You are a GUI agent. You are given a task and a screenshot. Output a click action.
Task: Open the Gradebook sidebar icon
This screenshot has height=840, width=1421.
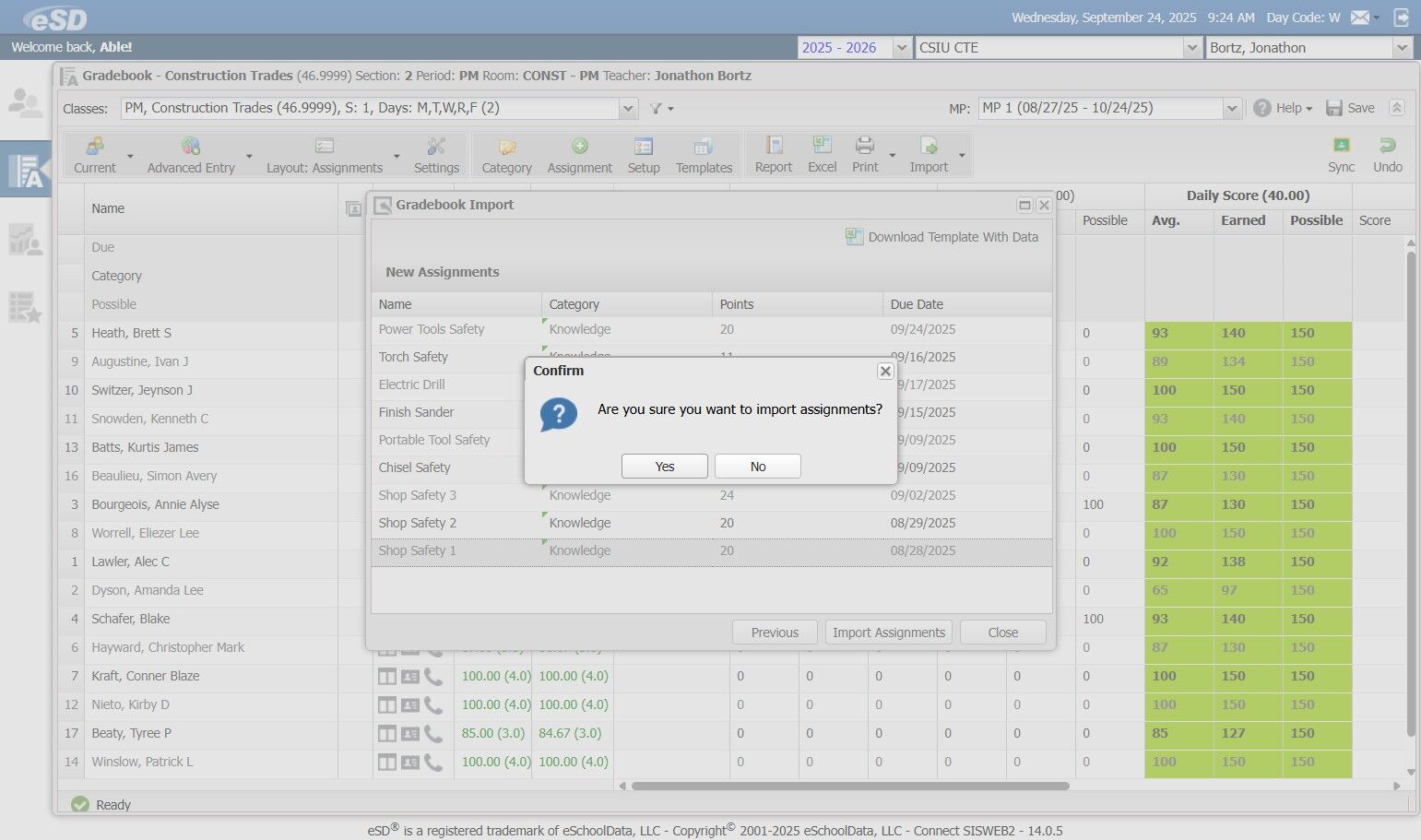click(26, 170)
